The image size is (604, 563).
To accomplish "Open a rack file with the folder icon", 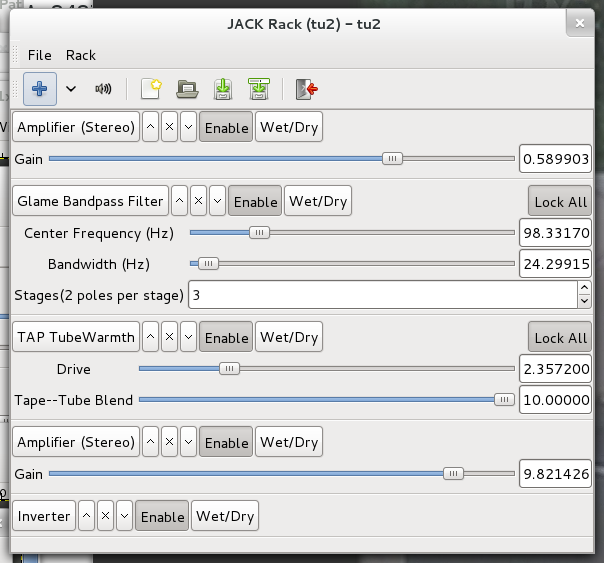I will click(x=187, y=89).
